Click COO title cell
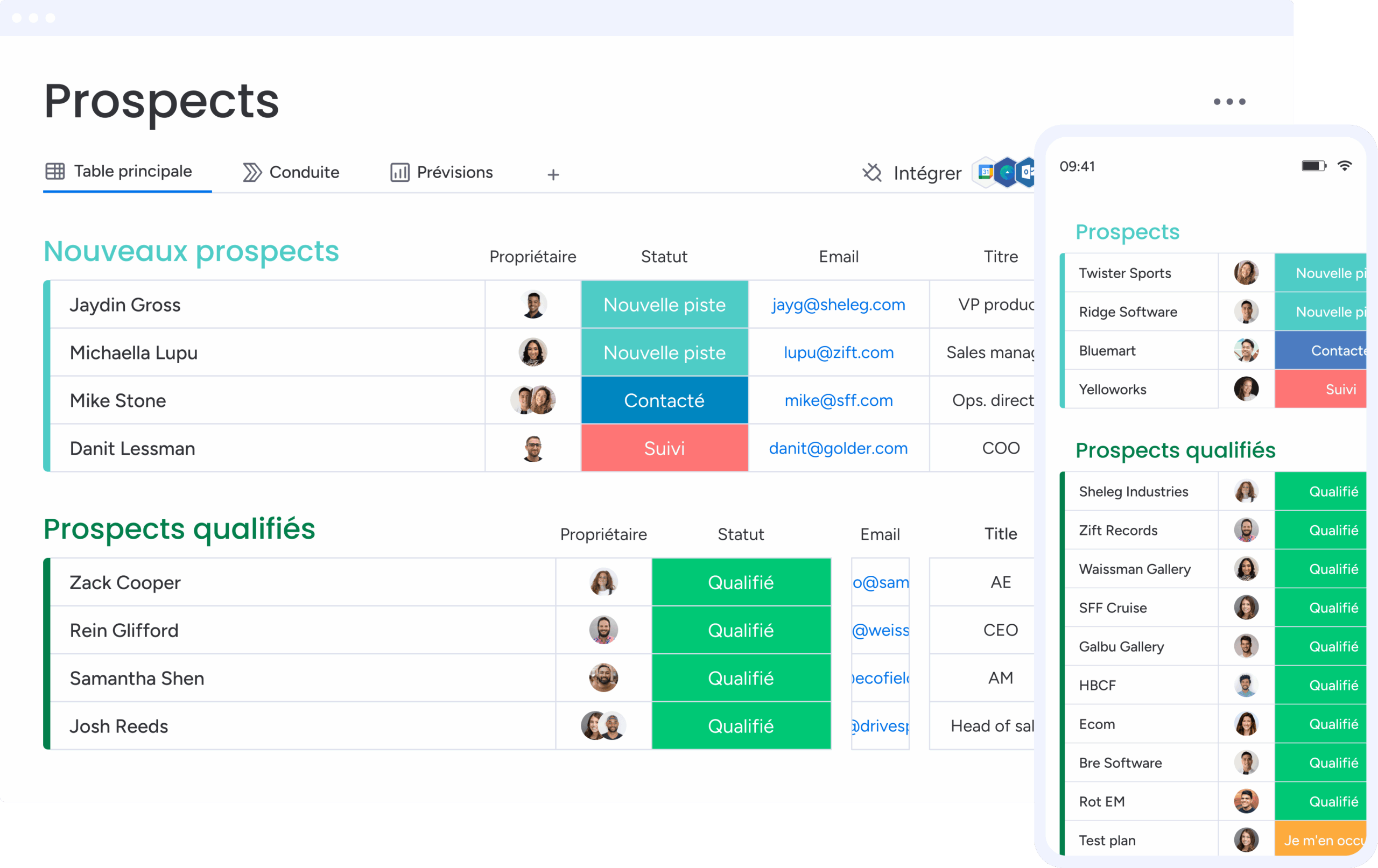The height and width of the screenshot is (868, 1378). click(x=982, y=448)
